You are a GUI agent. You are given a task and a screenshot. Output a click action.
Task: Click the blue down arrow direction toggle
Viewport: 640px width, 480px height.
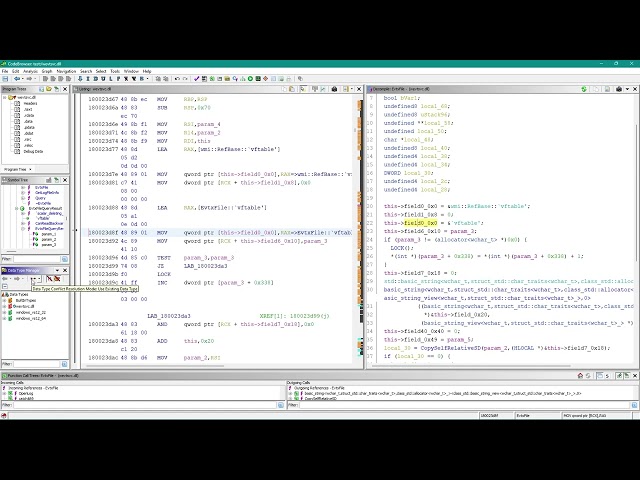pos(80,79)
